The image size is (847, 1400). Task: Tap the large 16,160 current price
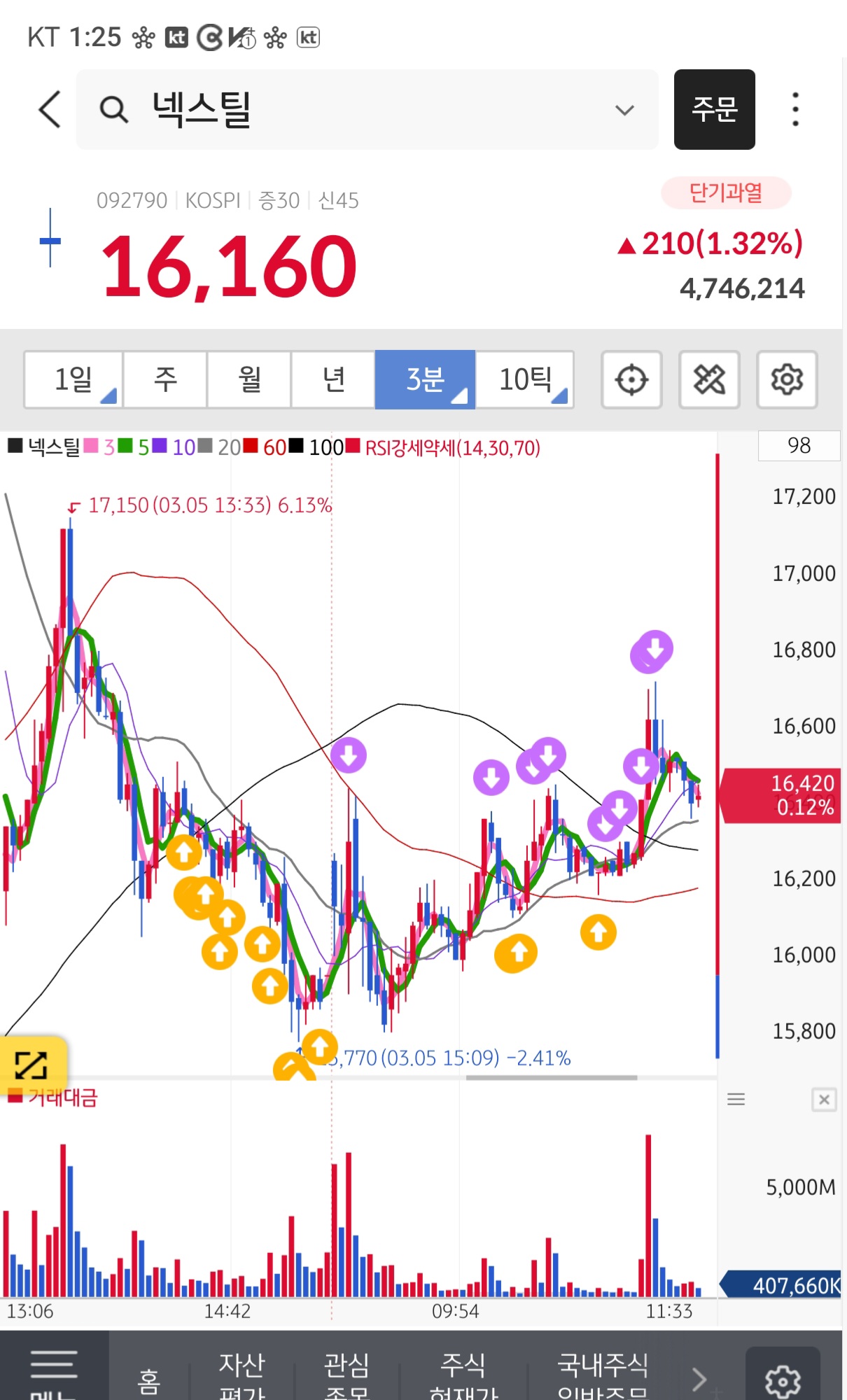pos(230,267)
